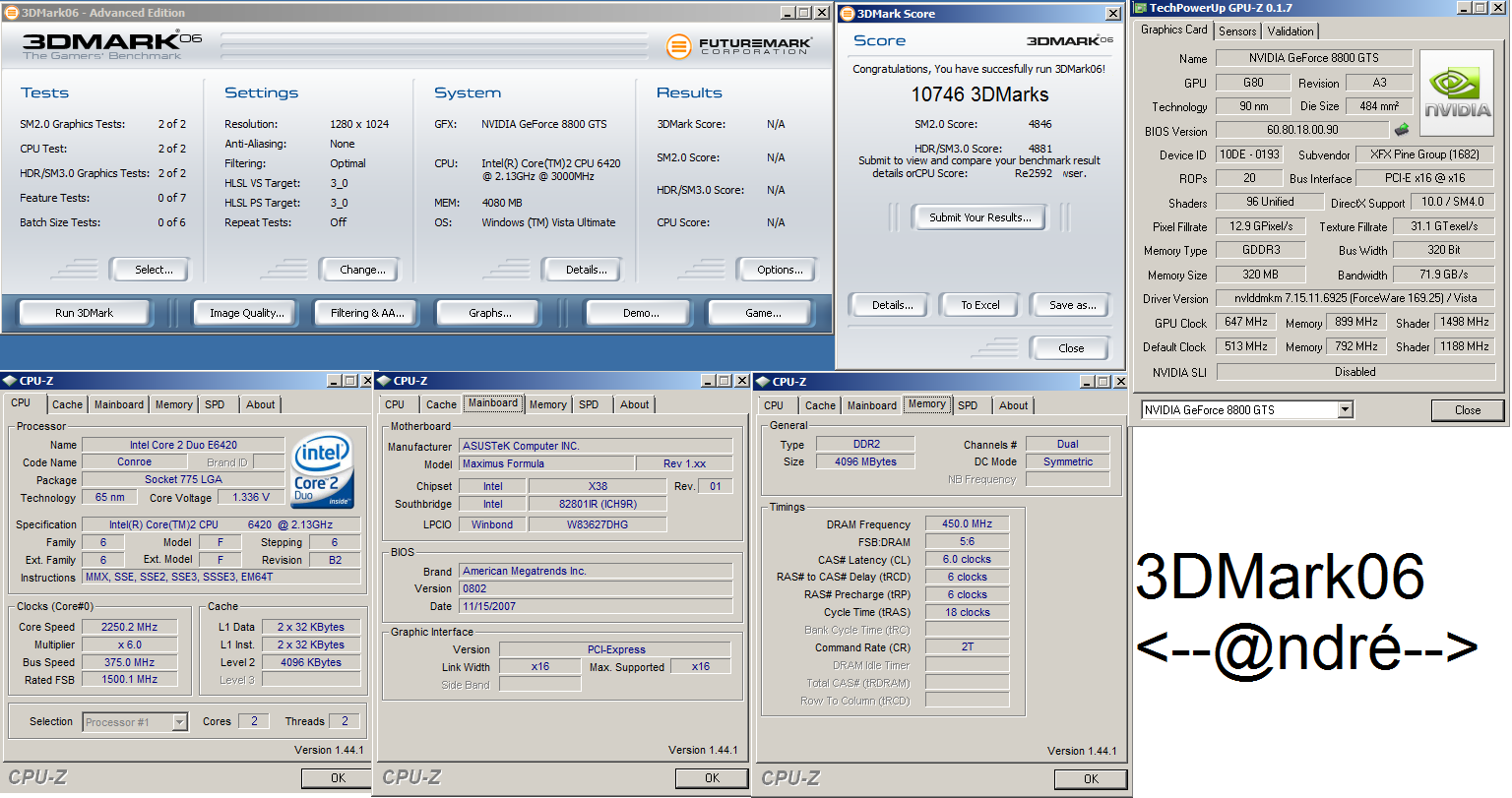The height and width of the screenshot is (798, 1512).
Task: Click the Futuremark Corporation logo icon
Action: [678, 46]
